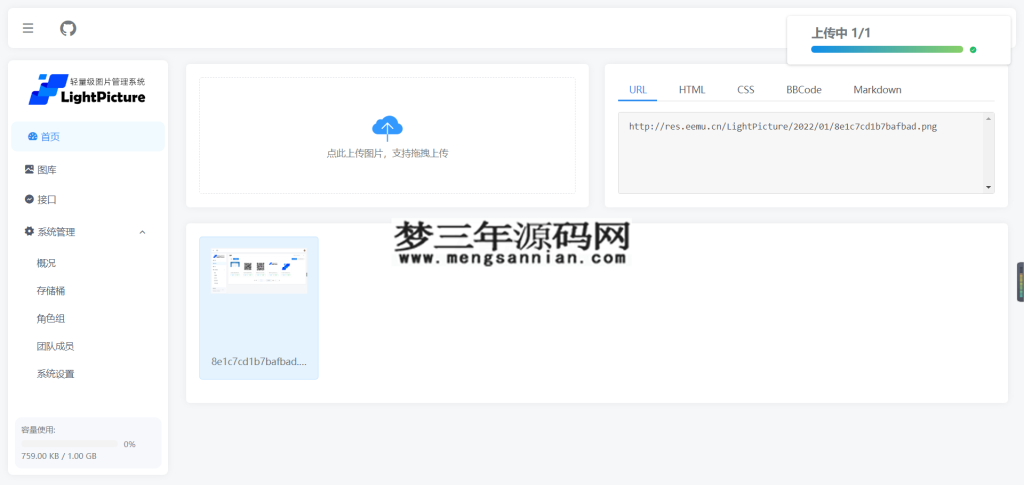This screenshot has height=485, width=1024.
Task: Click the 上传中 1/1 notification title
Action: tap(841, 33)
